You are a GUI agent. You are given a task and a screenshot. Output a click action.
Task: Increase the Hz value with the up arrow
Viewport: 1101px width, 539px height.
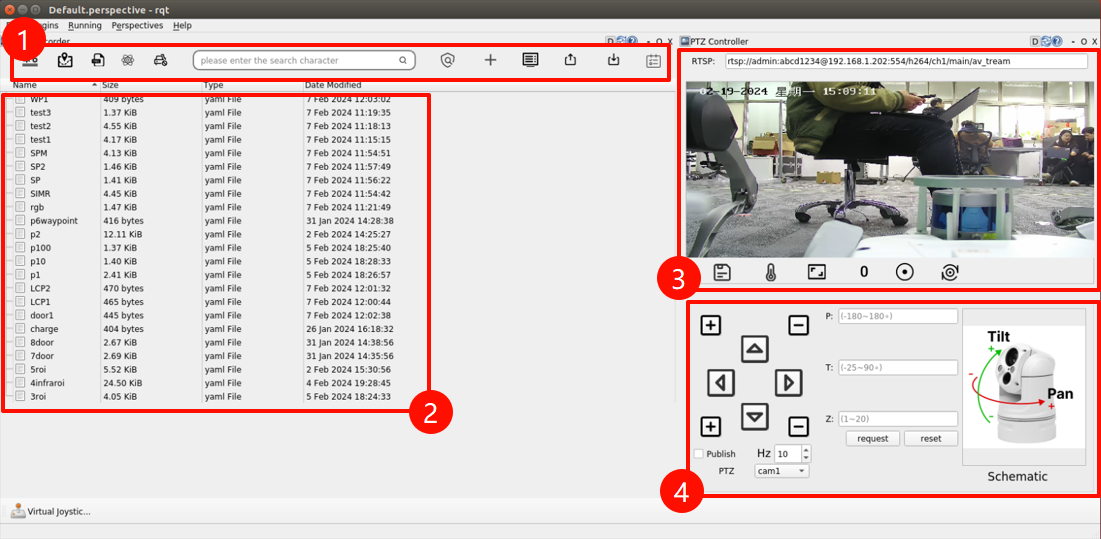(806, 450)
